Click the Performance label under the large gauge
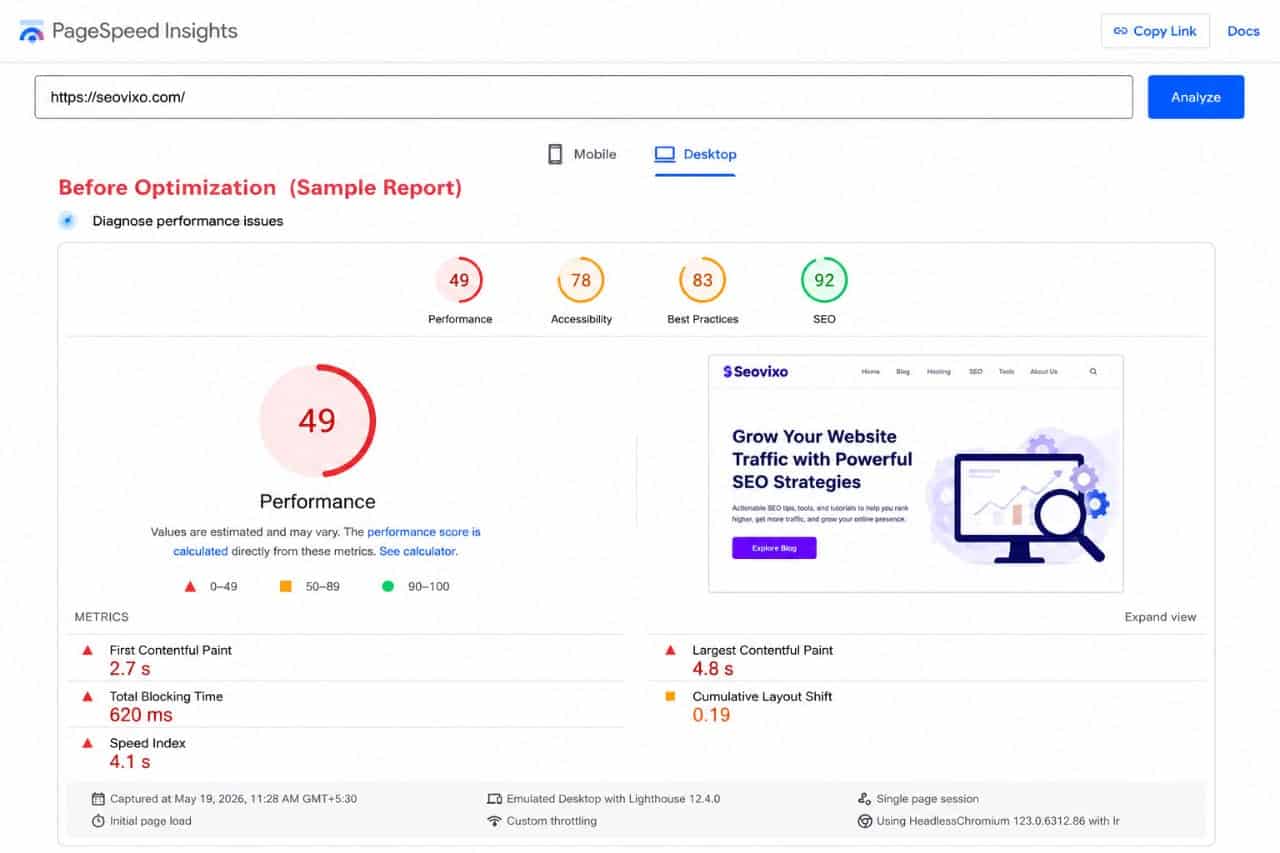 [317, 502]
